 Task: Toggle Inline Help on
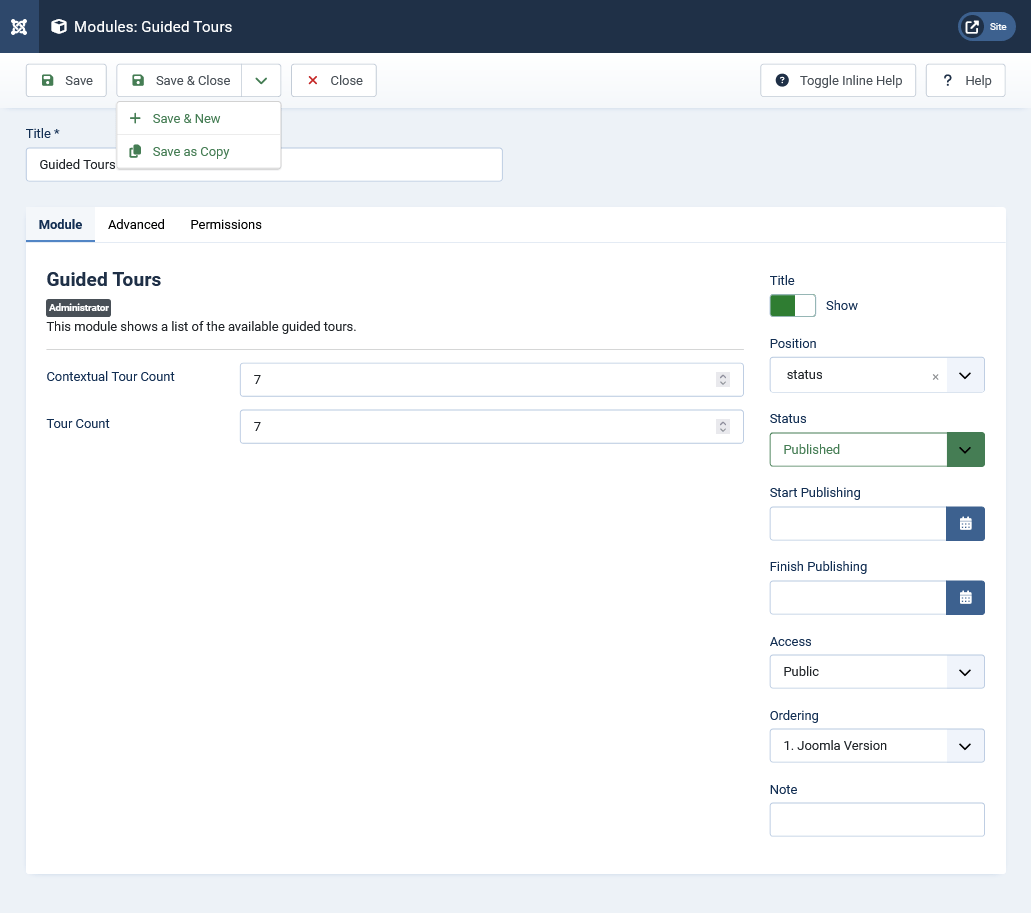838,81
